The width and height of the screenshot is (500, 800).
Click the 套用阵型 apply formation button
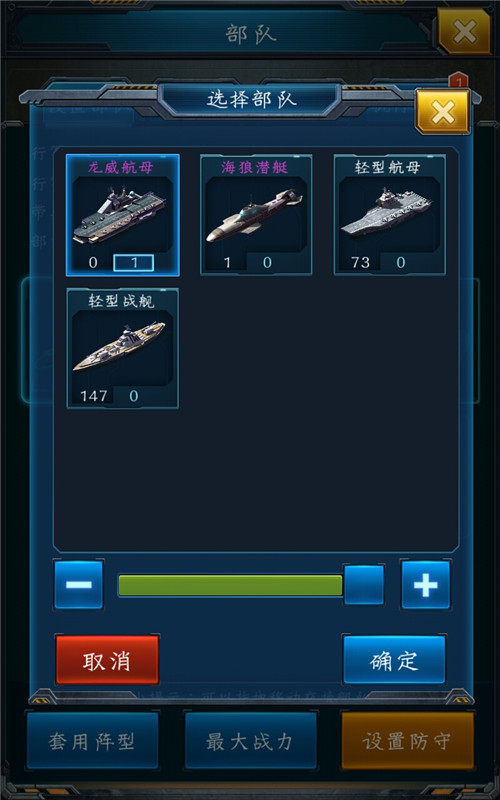[92, 740]
